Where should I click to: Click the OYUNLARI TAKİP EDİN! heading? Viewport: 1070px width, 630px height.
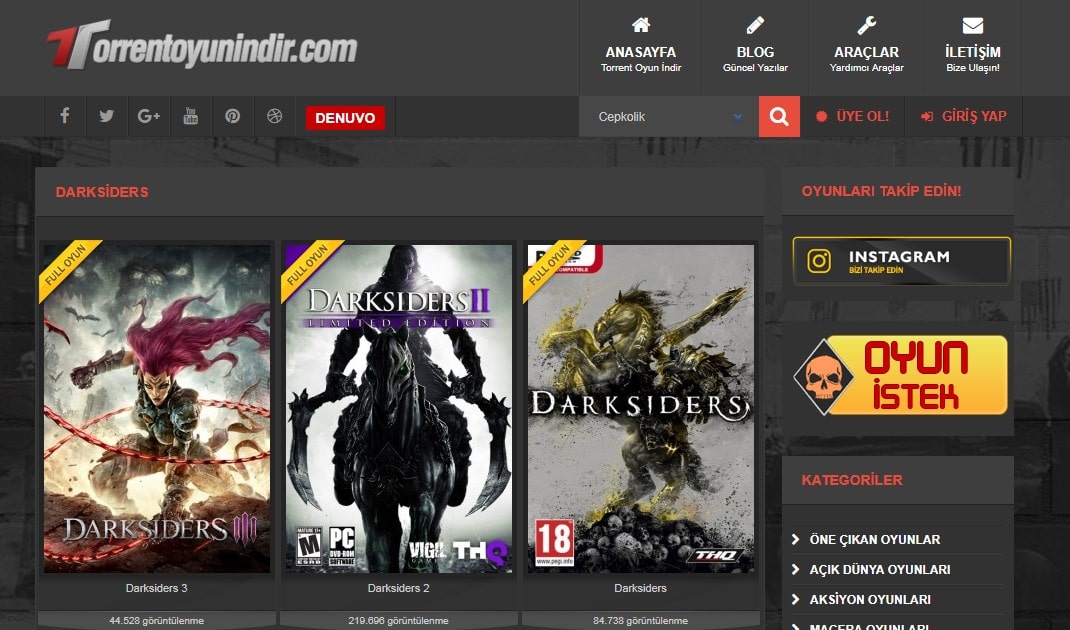coord(881,191)
